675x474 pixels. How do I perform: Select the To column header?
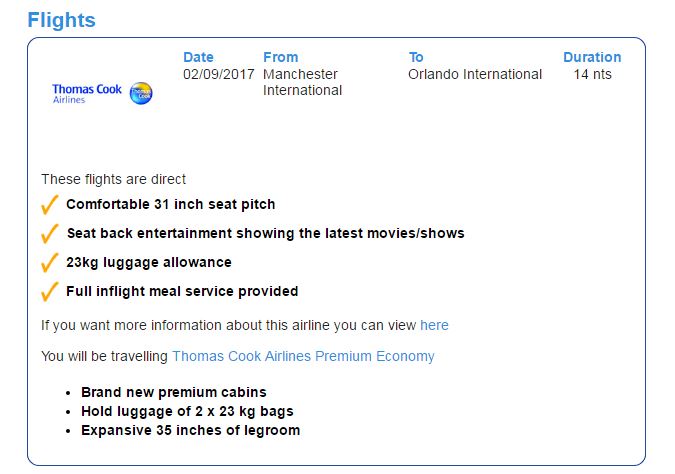416,57
